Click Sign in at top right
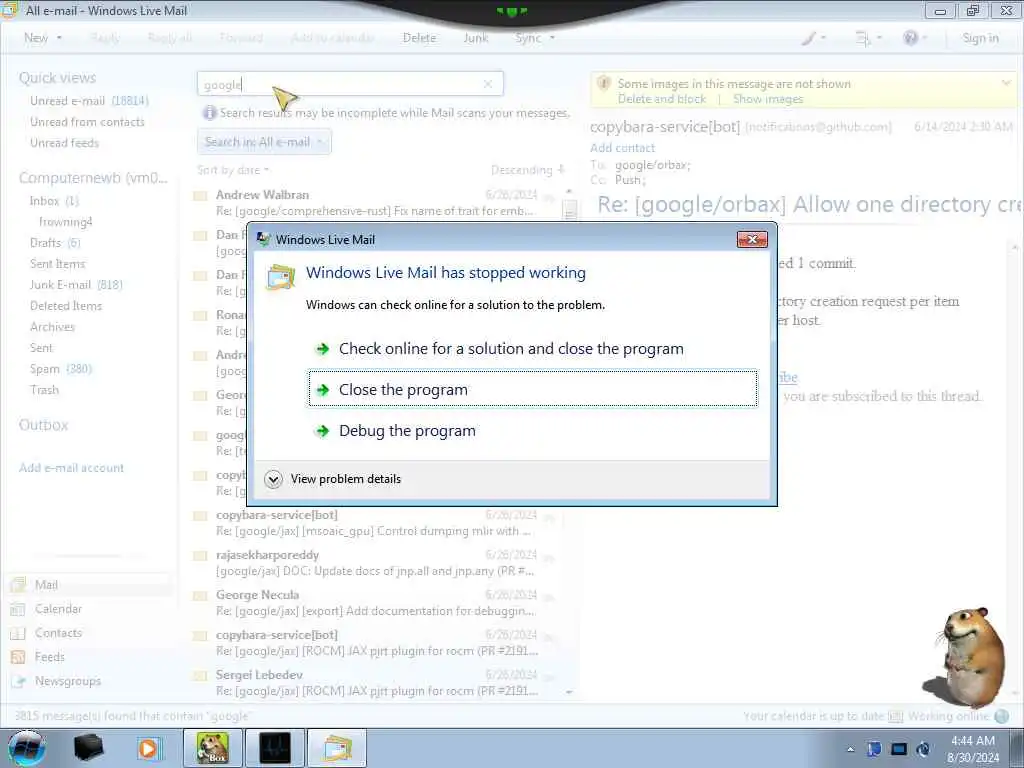 pos(980,38)
